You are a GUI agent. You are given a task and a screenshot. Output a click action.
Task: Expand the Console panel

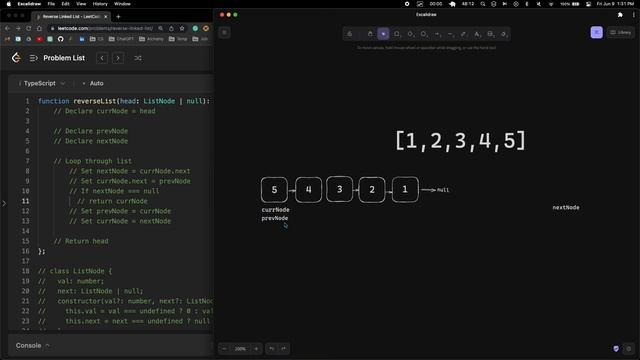[32, 345]
